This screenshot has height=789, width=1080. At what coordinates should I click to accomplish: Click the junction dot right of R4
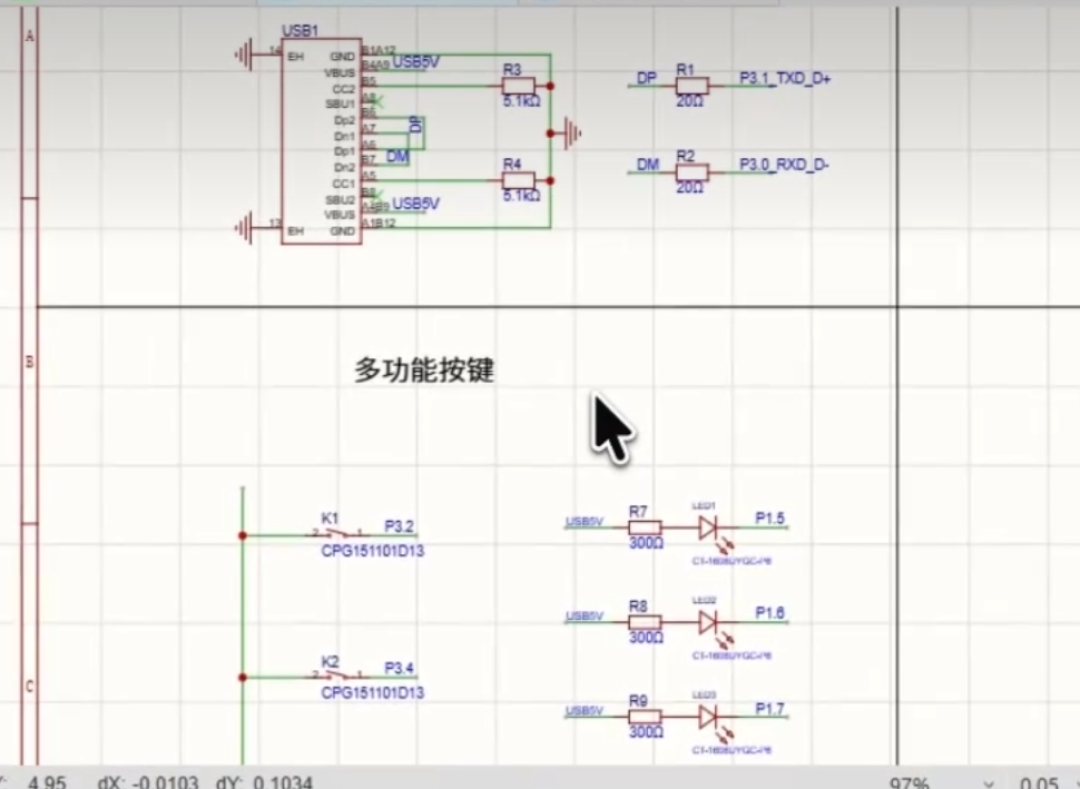coord(550,180)
